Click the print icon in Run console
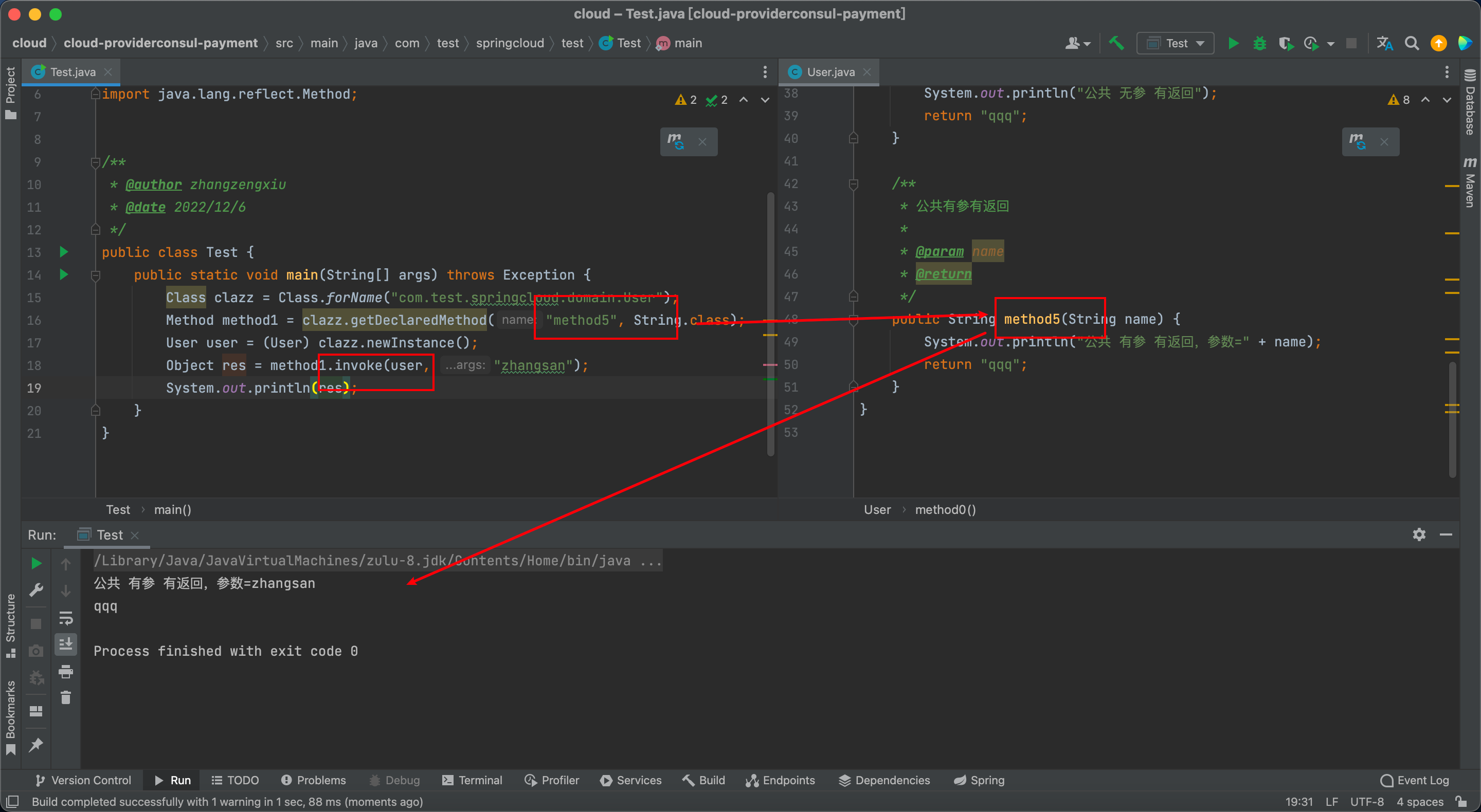 66,671
